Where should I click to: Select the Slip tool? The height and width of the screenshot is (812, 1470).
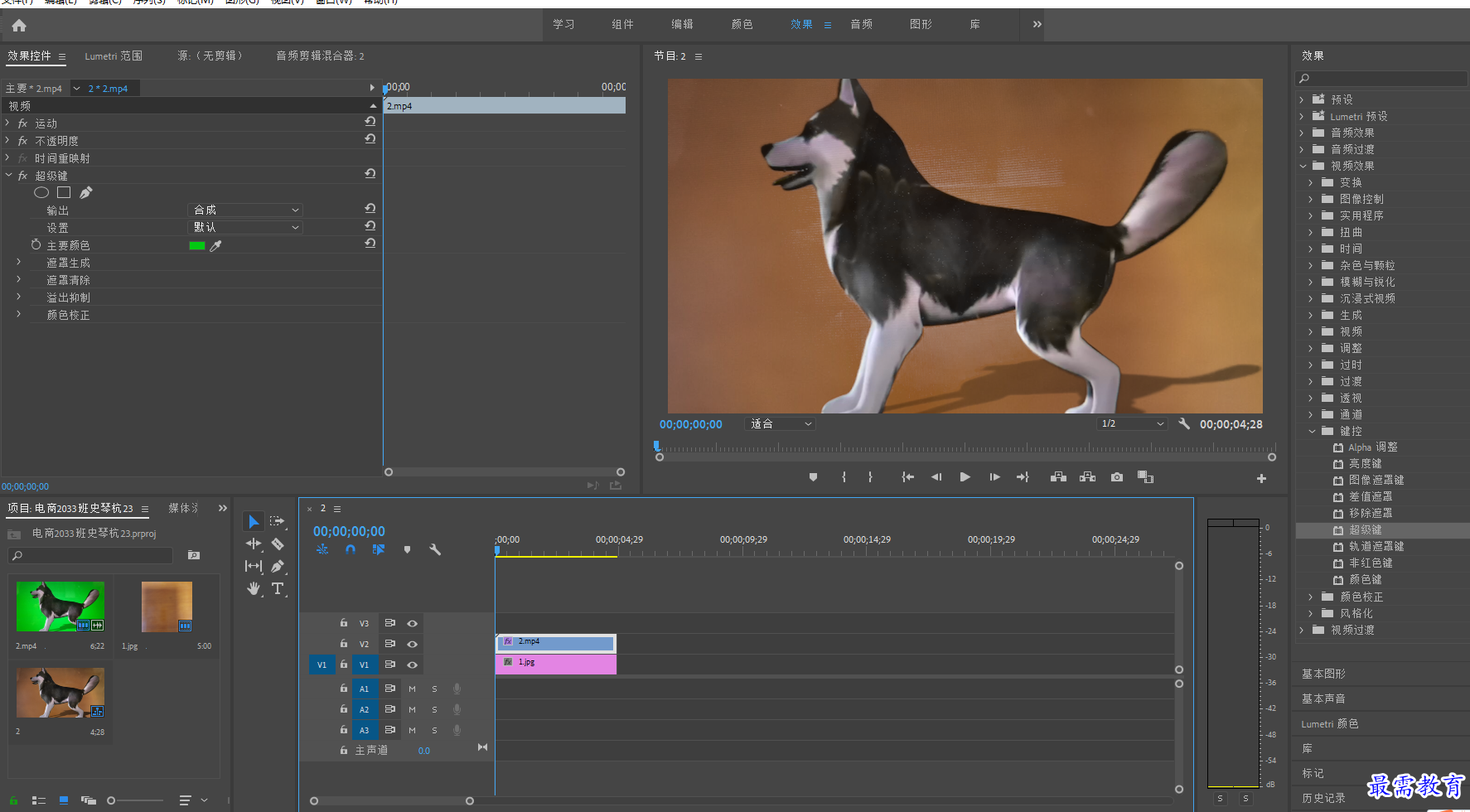click(x=254, y=566)
